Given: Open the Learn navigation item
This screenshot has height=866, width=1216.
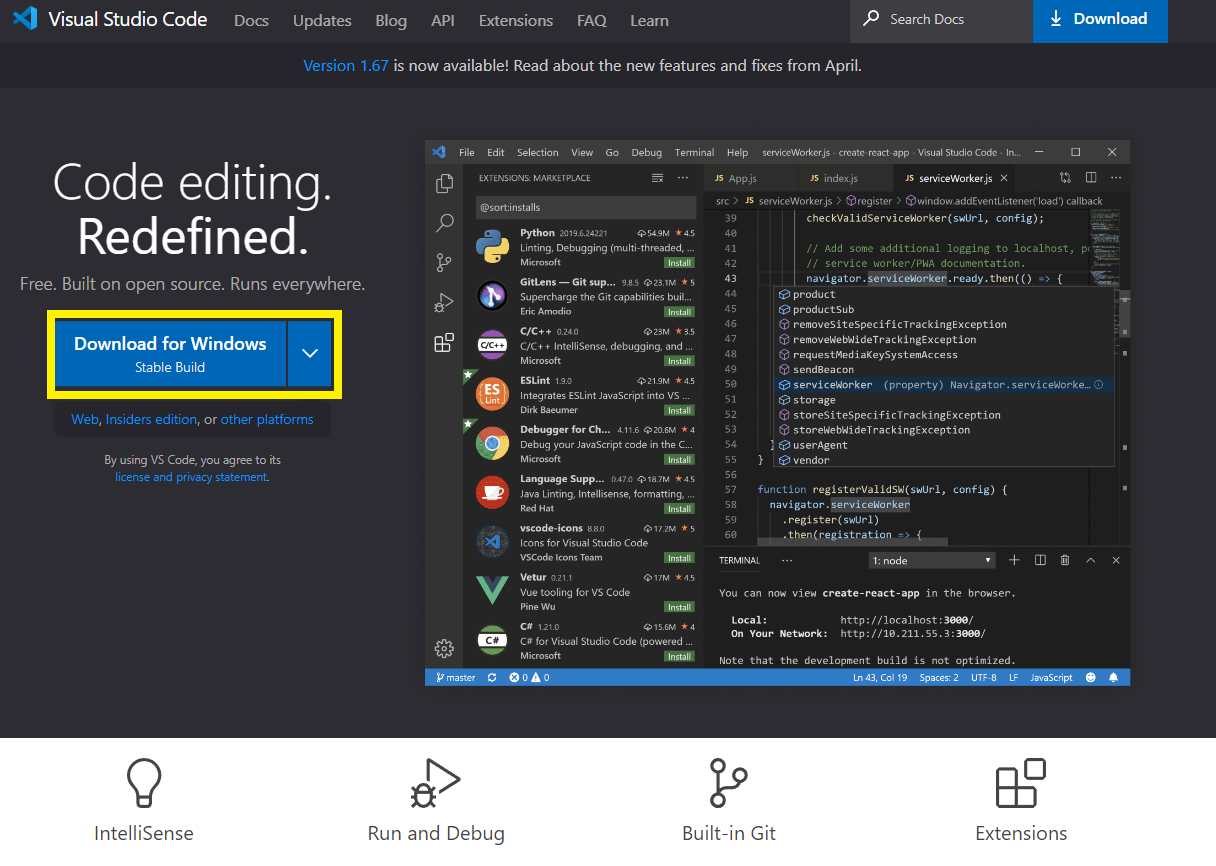Looking at the screenshot, I should pos(650,20).
